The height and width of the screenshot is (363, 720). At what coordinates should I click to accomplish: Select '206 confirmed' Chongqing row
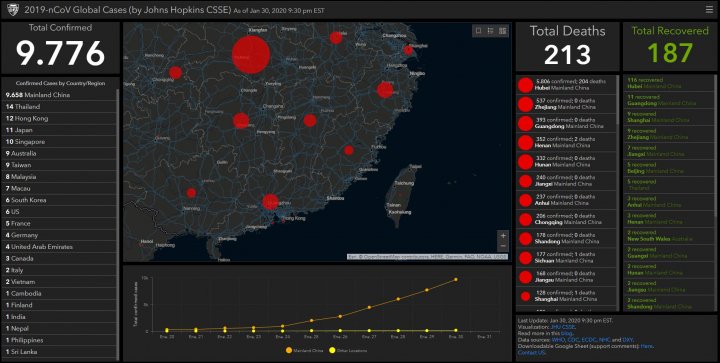click(x=567, y=219)
